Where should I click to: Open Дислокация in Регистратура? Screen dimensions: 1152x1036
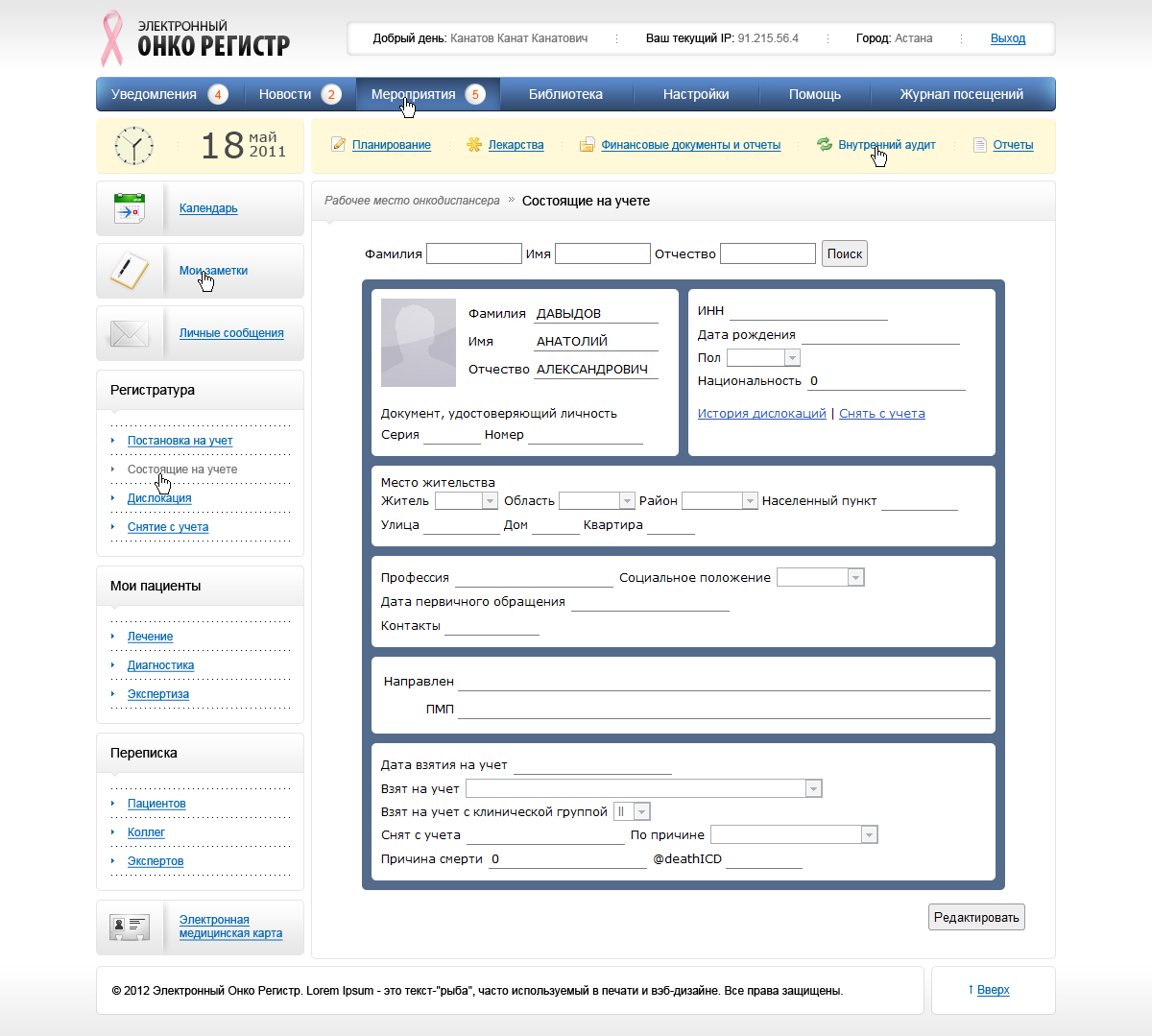159,498
